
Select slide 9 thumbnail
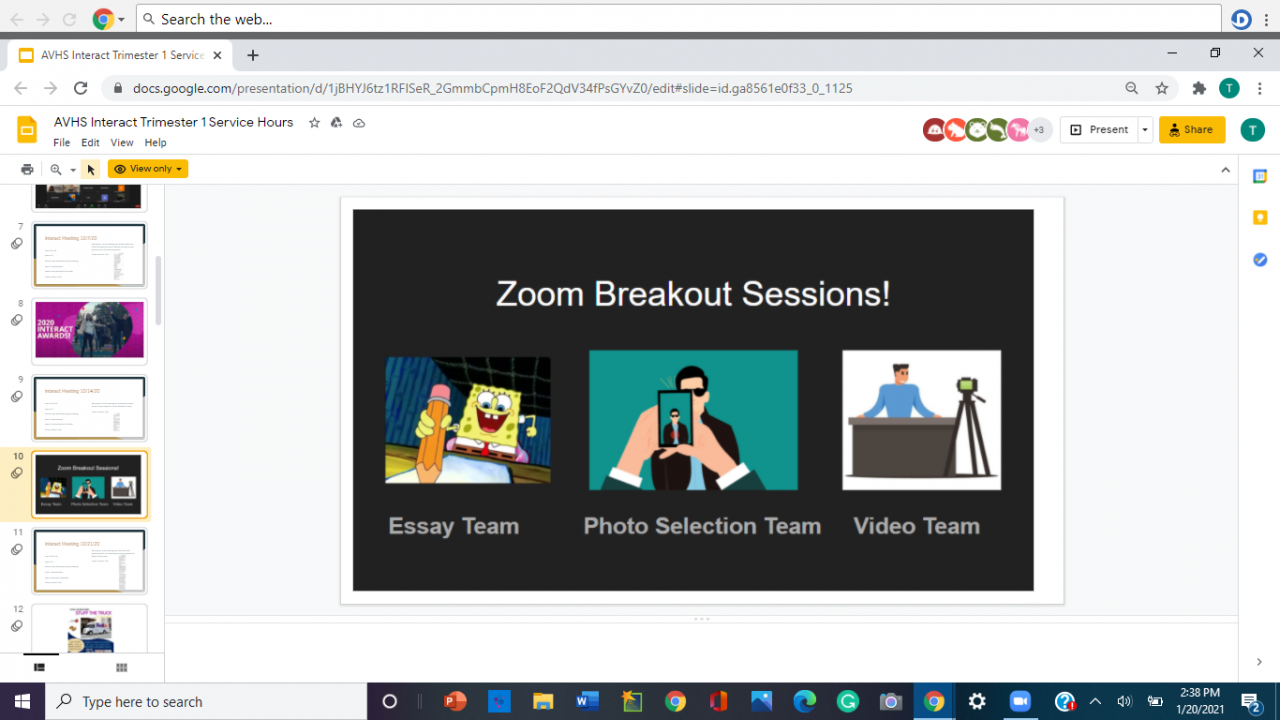(89, 407)
